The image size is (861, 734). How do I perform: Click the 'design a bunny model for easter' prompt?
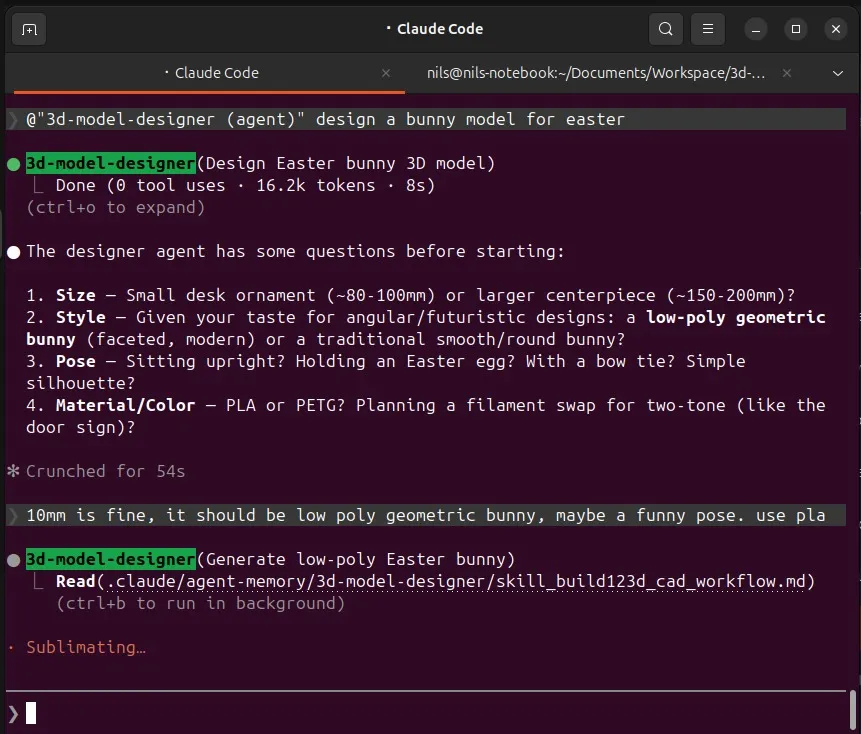point(470,119)
